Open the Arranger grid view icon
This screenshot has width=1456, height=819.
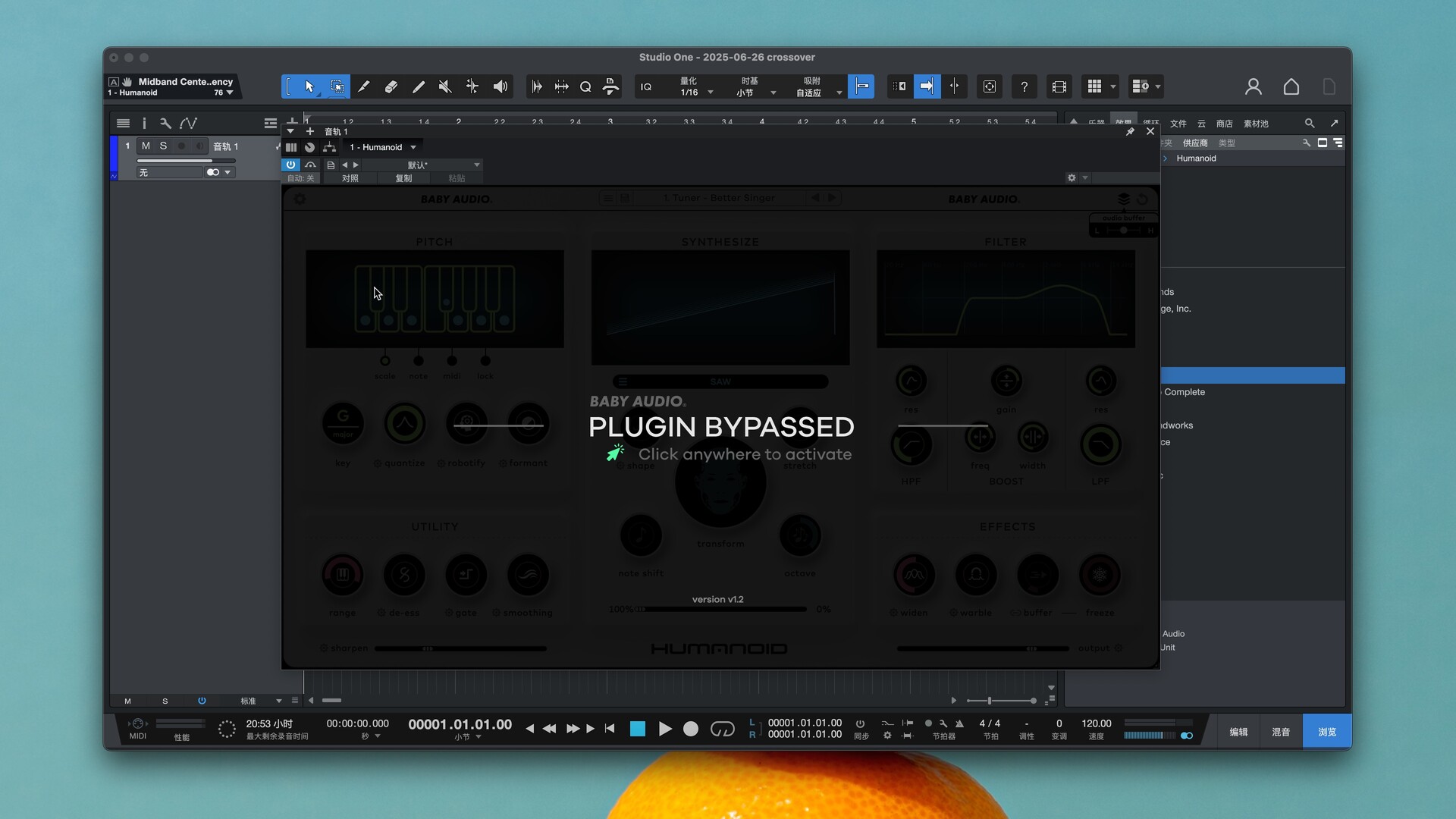coord(1094,86)
